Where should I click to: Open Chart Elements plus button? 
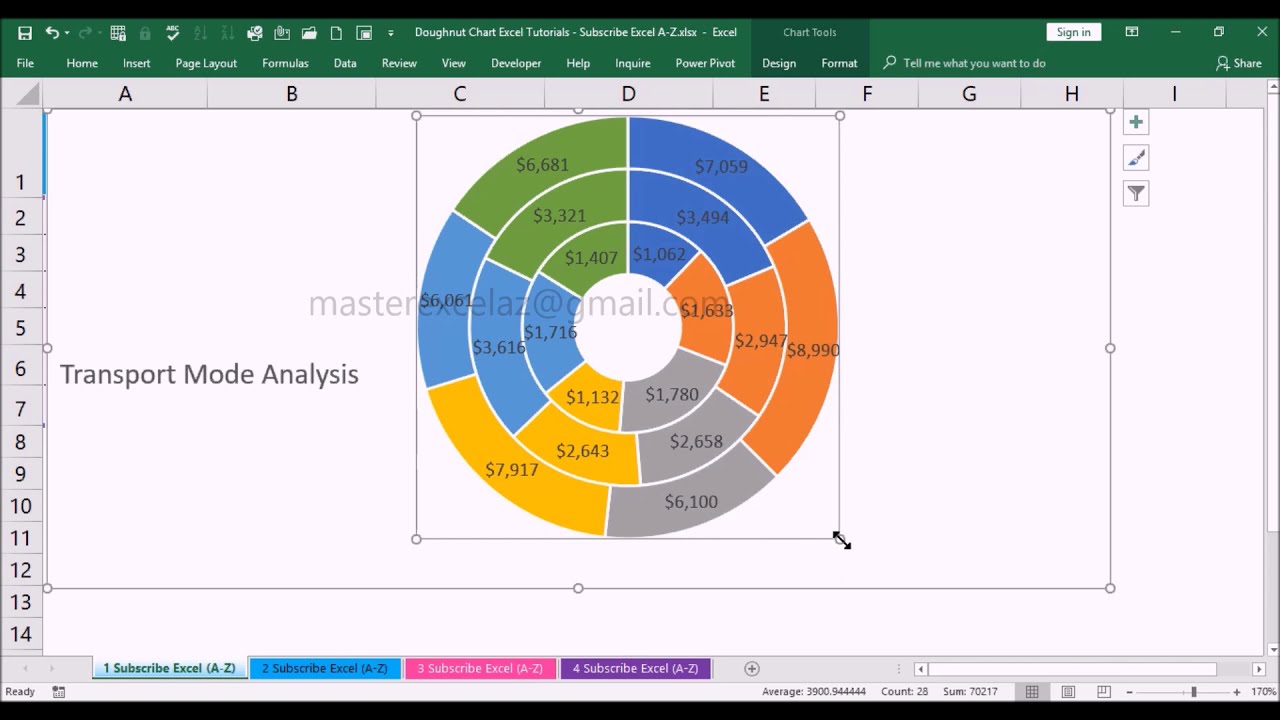pyautogui.click(x=1136, y=123)
